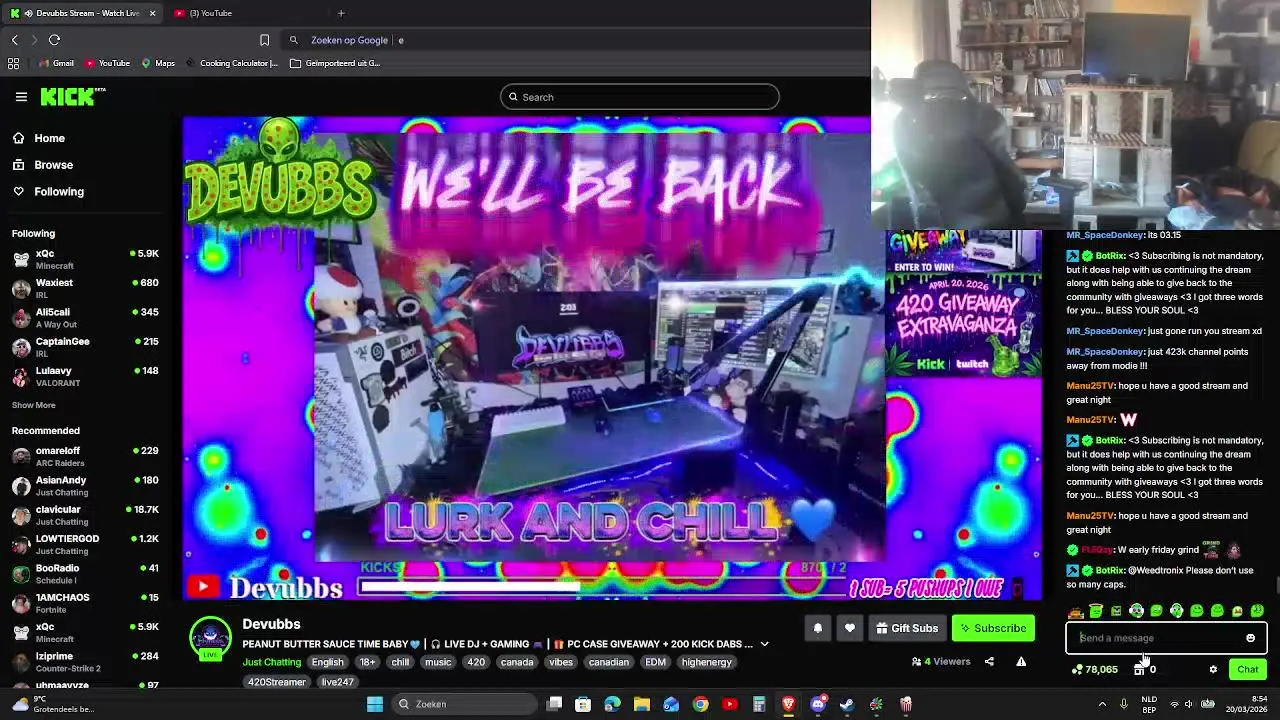Click the 420Streamer tag
The height and width of the screenshot is (720, 1280).
click(x=277, y=682)
